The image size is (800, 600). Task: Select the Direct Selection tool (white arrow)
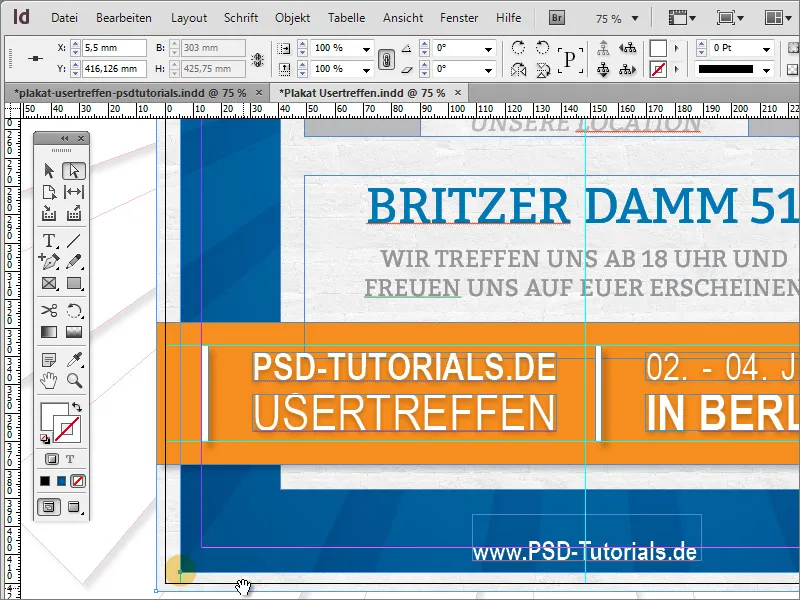tap(74, 170)
